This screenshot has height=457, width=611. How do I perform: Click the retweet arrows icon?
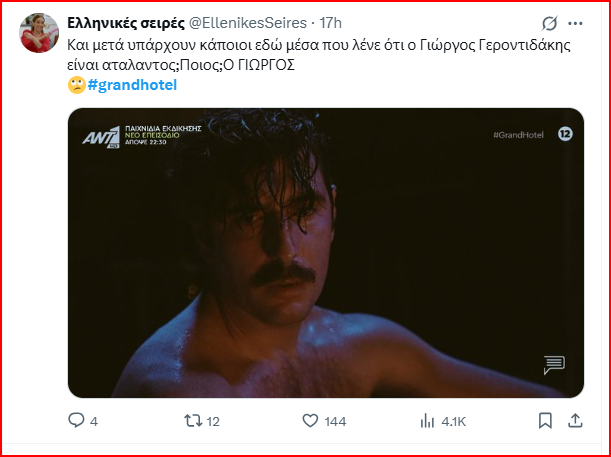coord(194,421)
